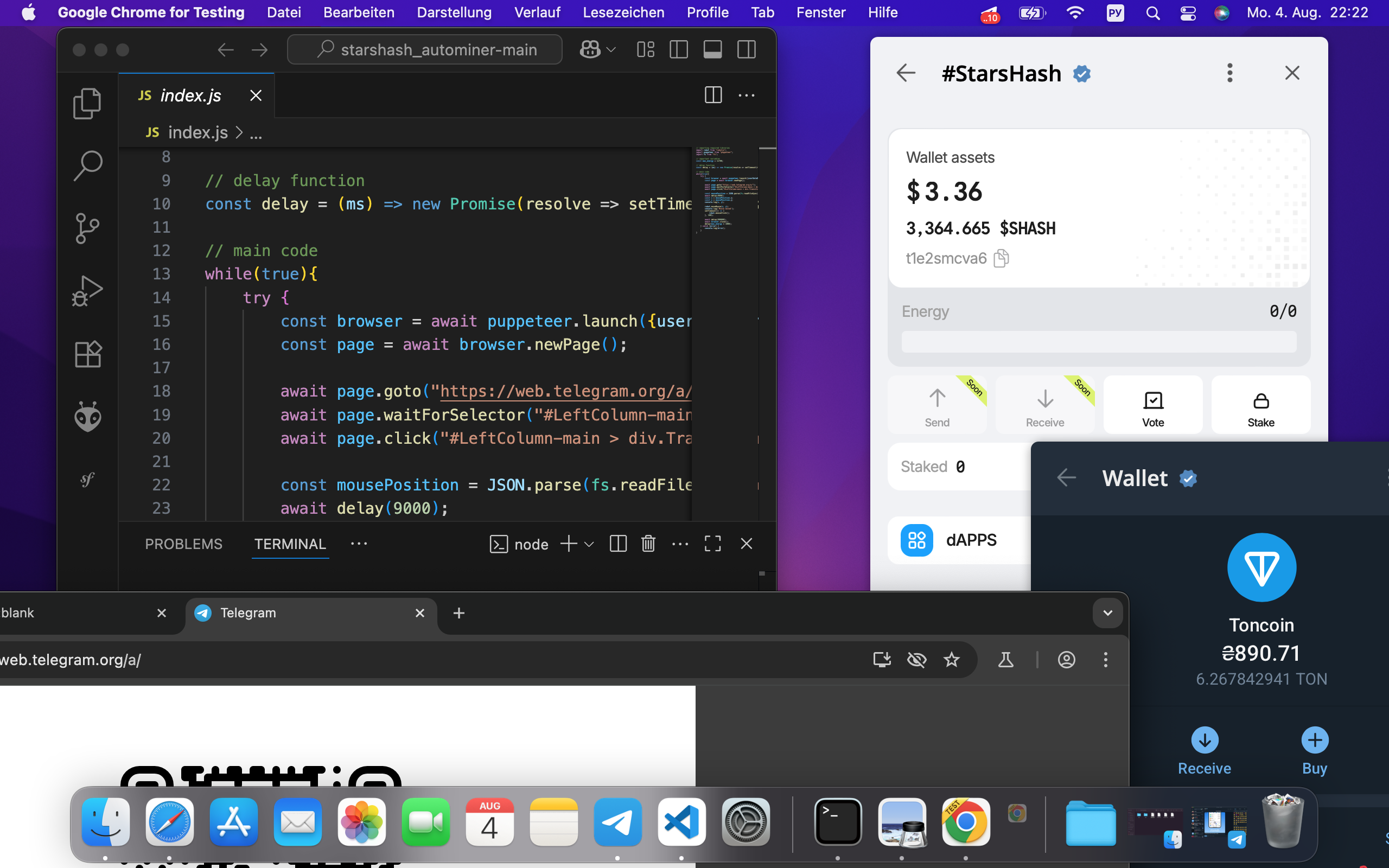Click Buy in the Wallet window

1314,751
